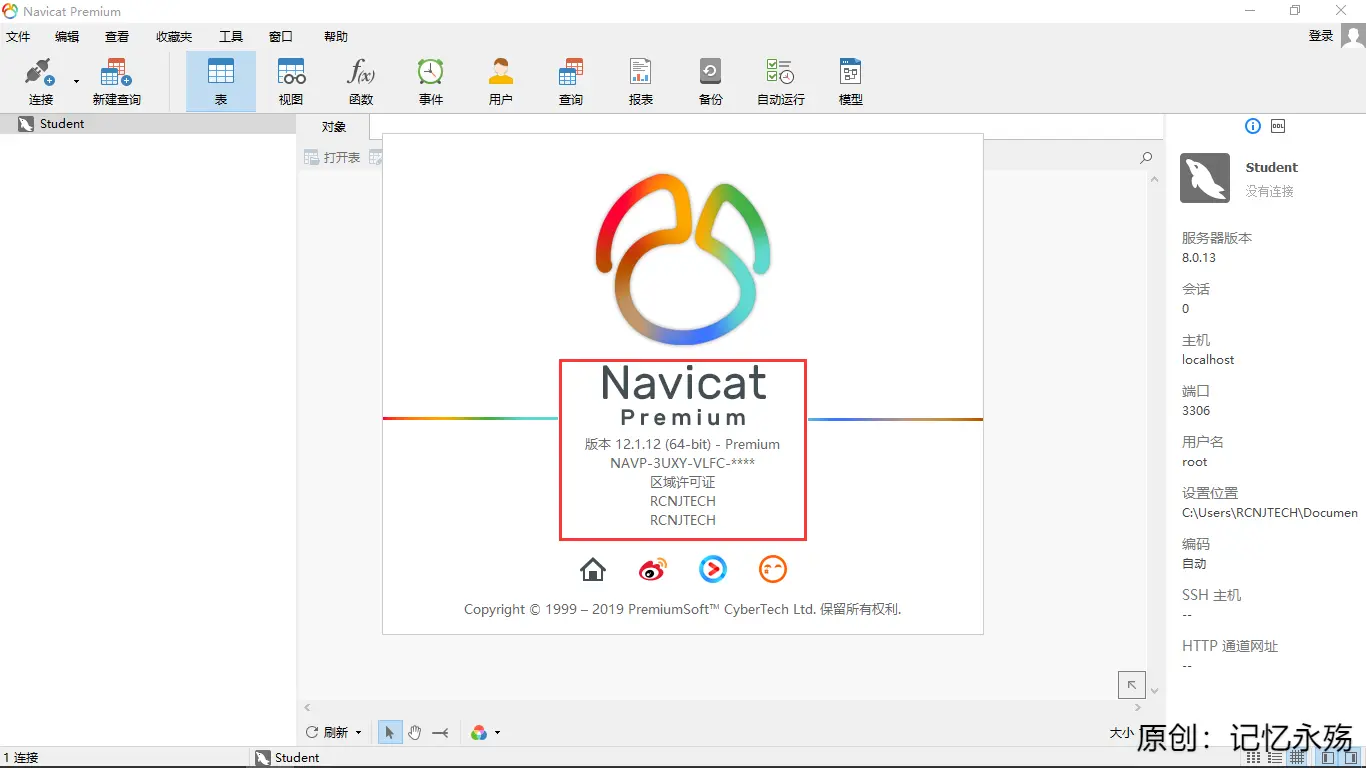Click the colorful Navicat logo
Screen dimensions: 1366x768
click(x=683, y=260)
